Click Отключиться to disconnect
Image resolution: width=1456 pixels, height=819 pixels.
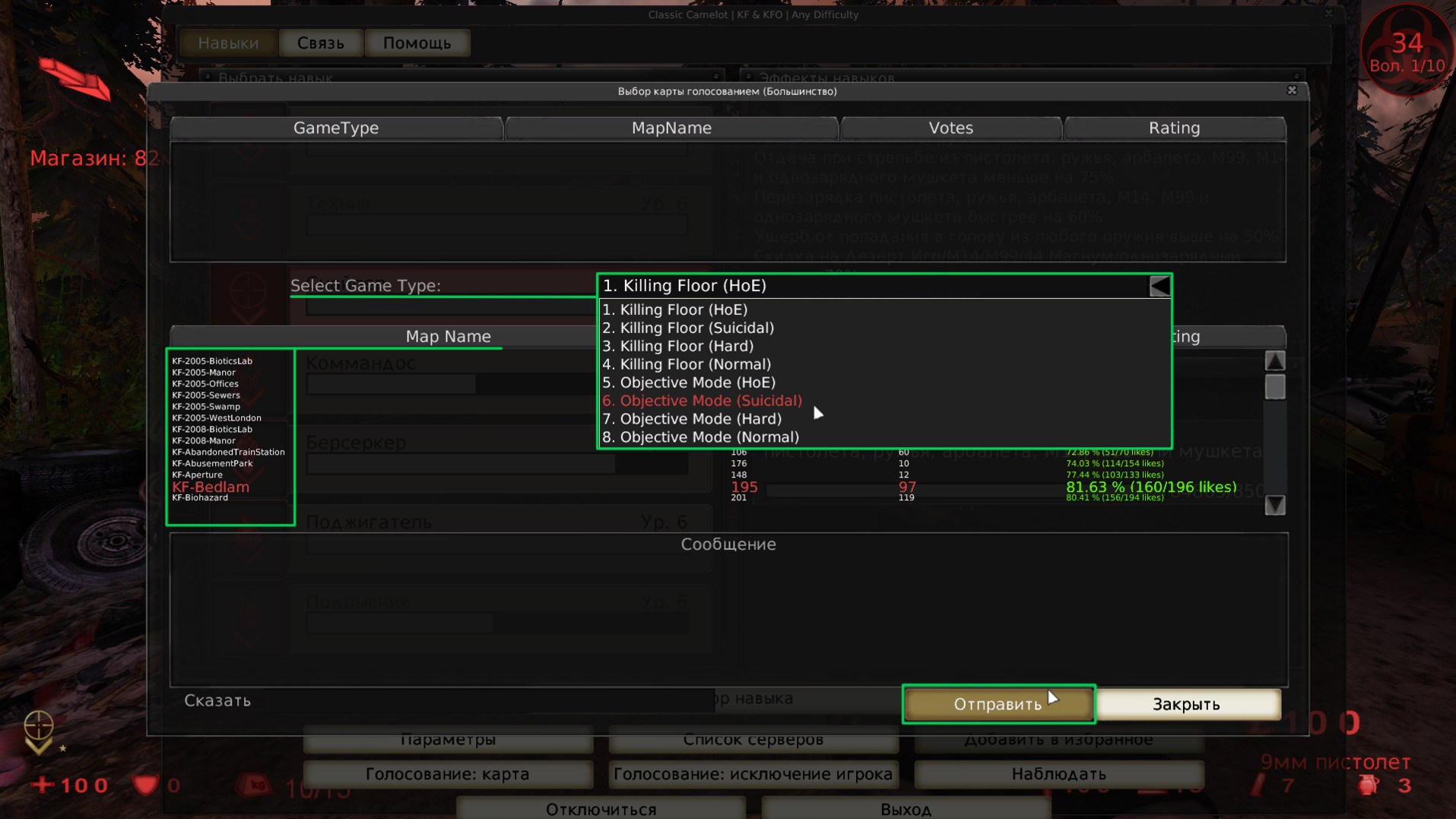coord(601,808)
